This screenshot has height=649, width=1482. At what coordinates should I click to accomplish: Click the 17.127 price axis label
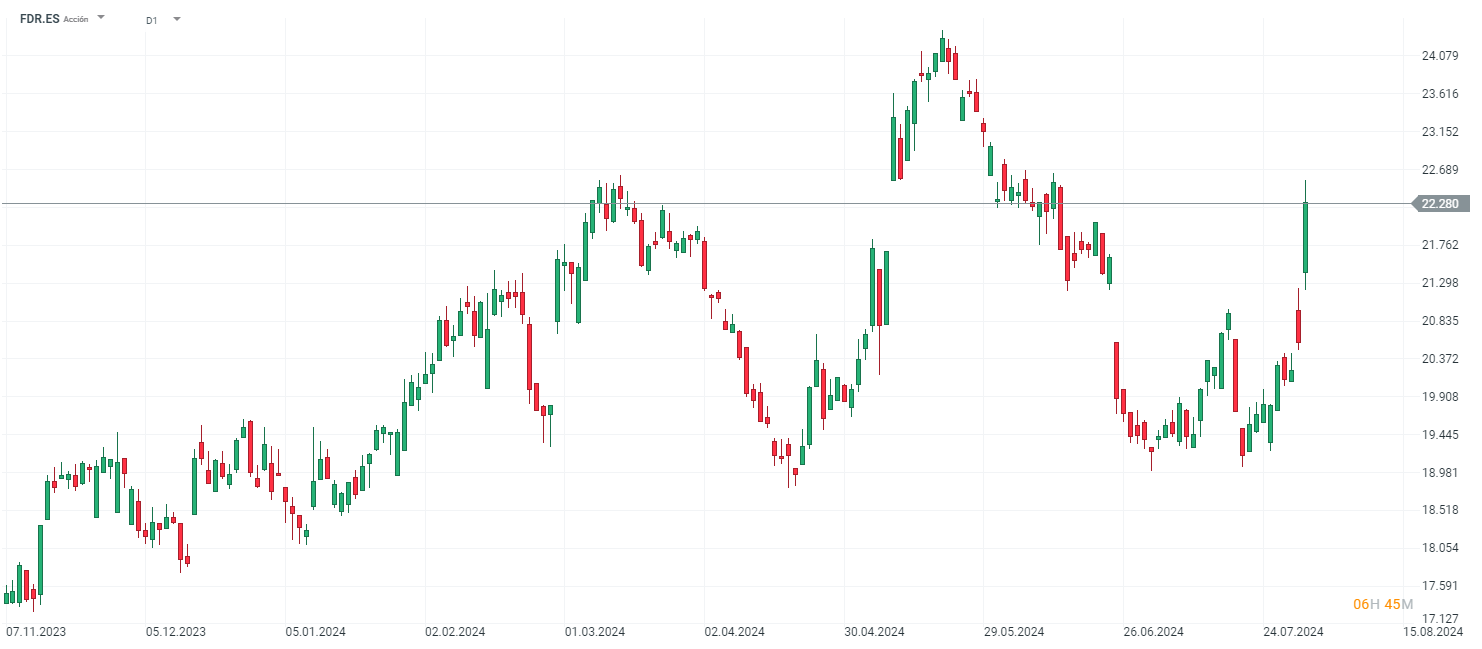click(x=1440, y=619)
